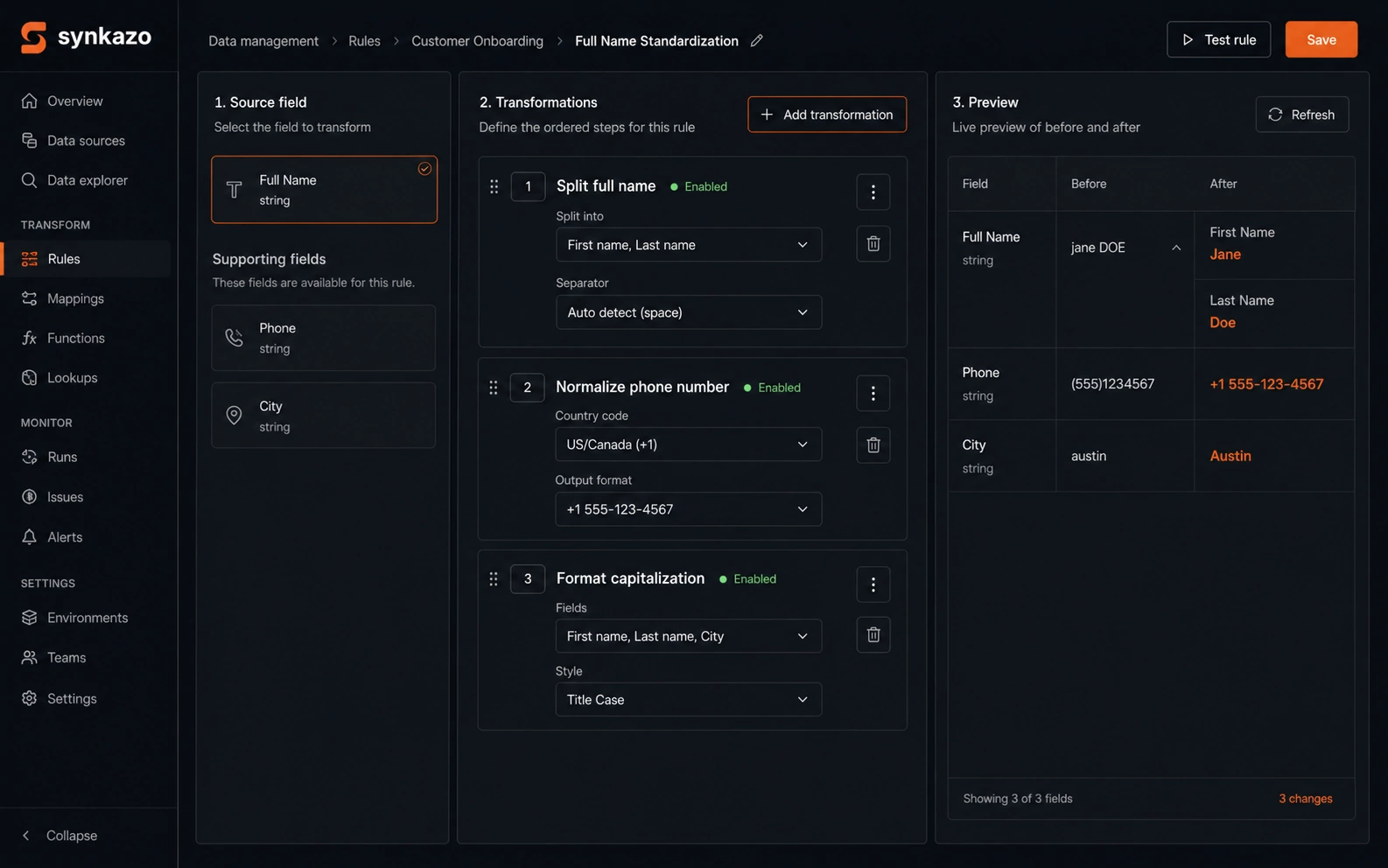Click the City location pin icon

click(x=235, y=416)
